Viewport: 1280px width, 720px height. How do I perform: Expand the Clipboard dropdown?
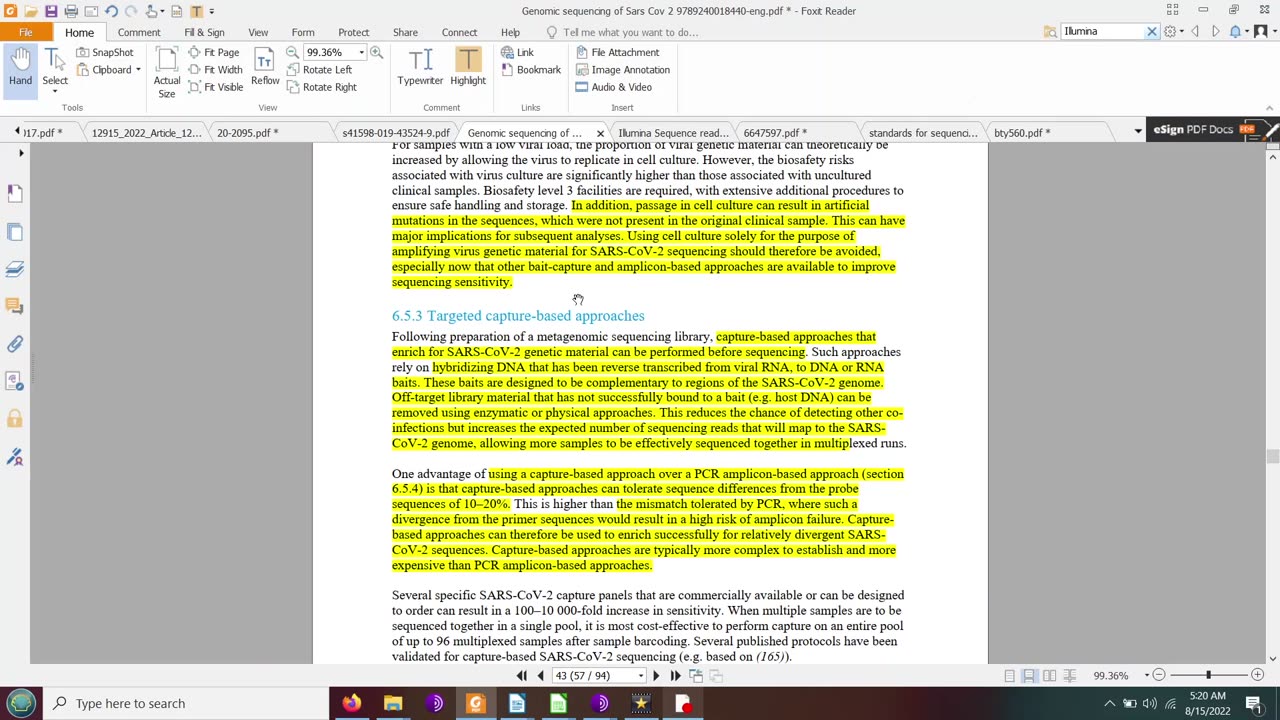pos(138,70)
